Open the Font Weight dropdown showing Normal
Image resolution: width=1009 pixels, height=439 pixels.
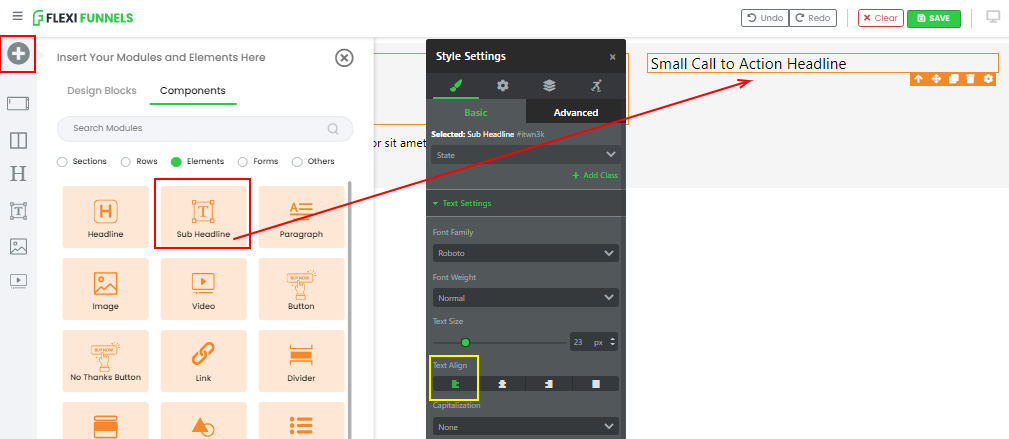click(526, 298)
